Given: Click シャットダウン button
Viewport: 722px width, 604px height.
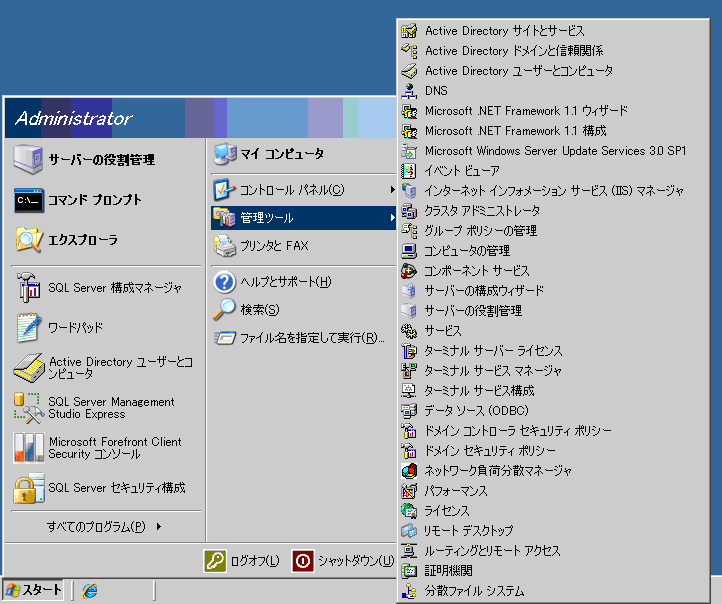Looking at the screenshot, I should 343,561.
